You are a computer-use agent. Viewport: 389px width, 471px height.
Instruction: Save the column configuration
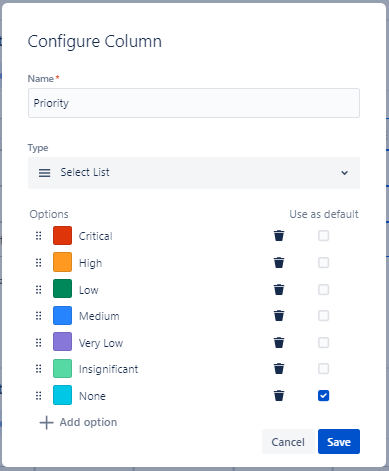[x=339, y=441]
